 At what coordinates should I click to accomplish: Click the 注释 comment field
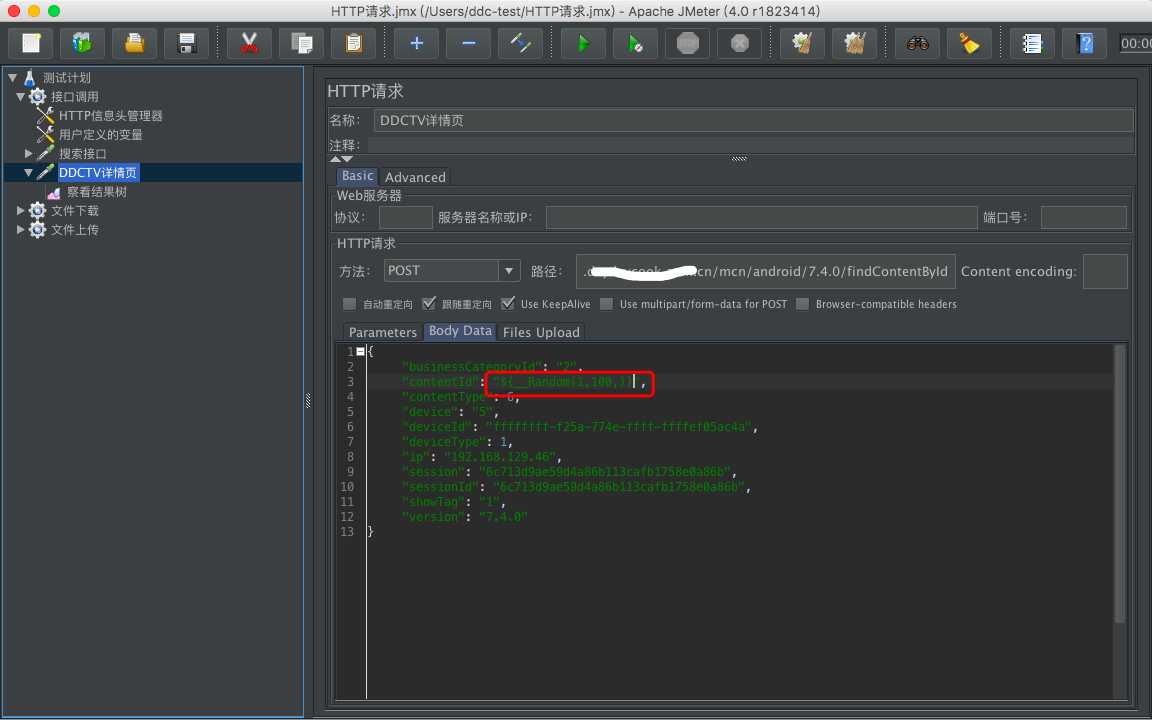(751, 145)
